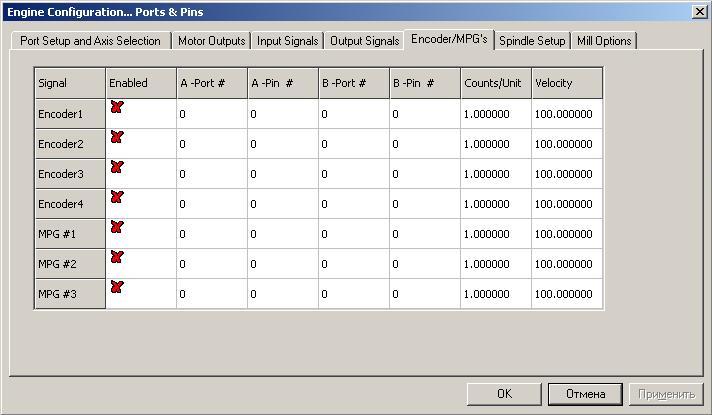Screen dimensions: 712x415
Task: Click the A -Port # column header
Action: 212,83
